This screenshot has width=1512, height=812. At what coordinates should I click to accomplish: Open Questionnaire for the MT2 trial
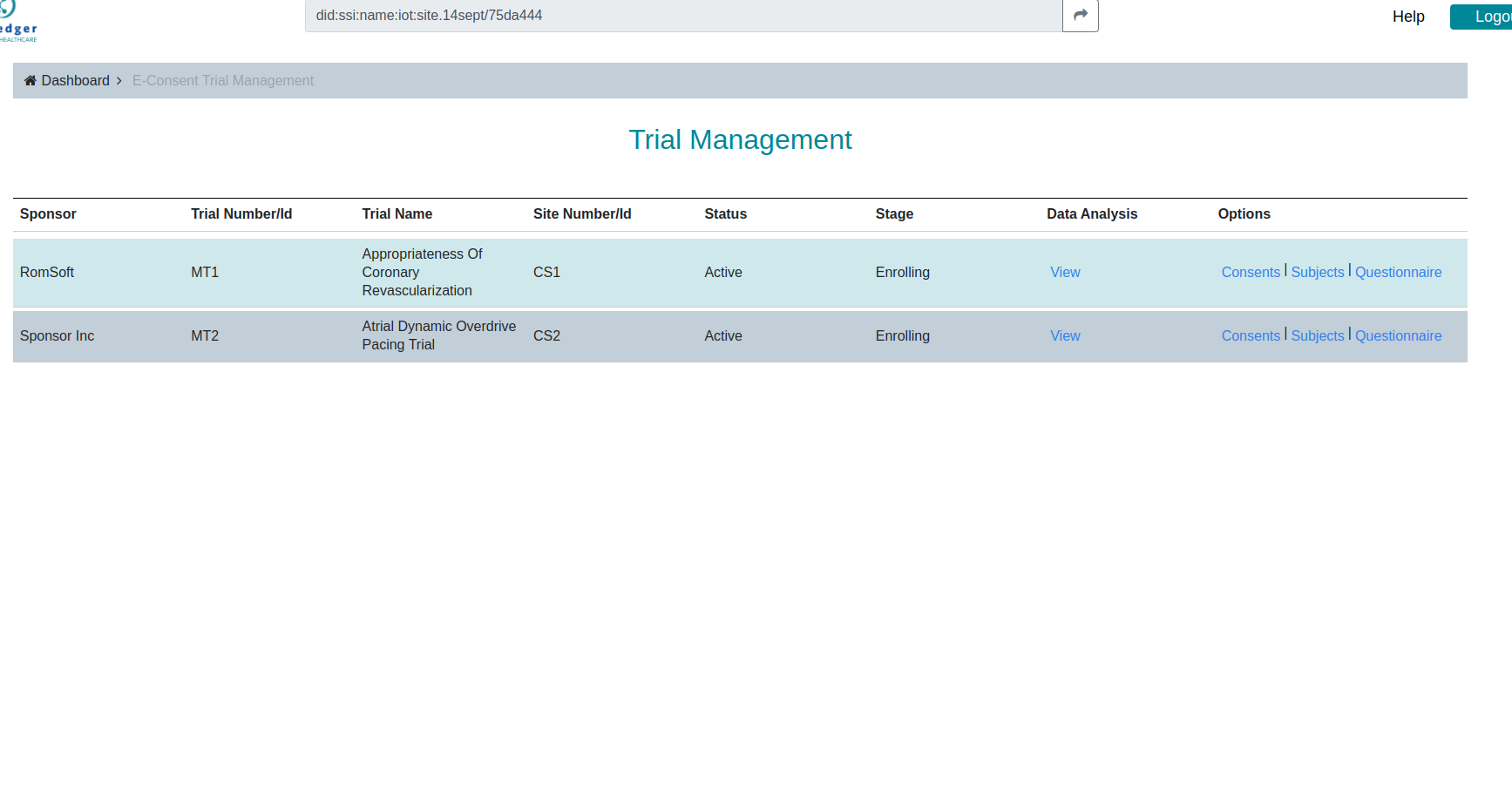[x=1398, y=335]
